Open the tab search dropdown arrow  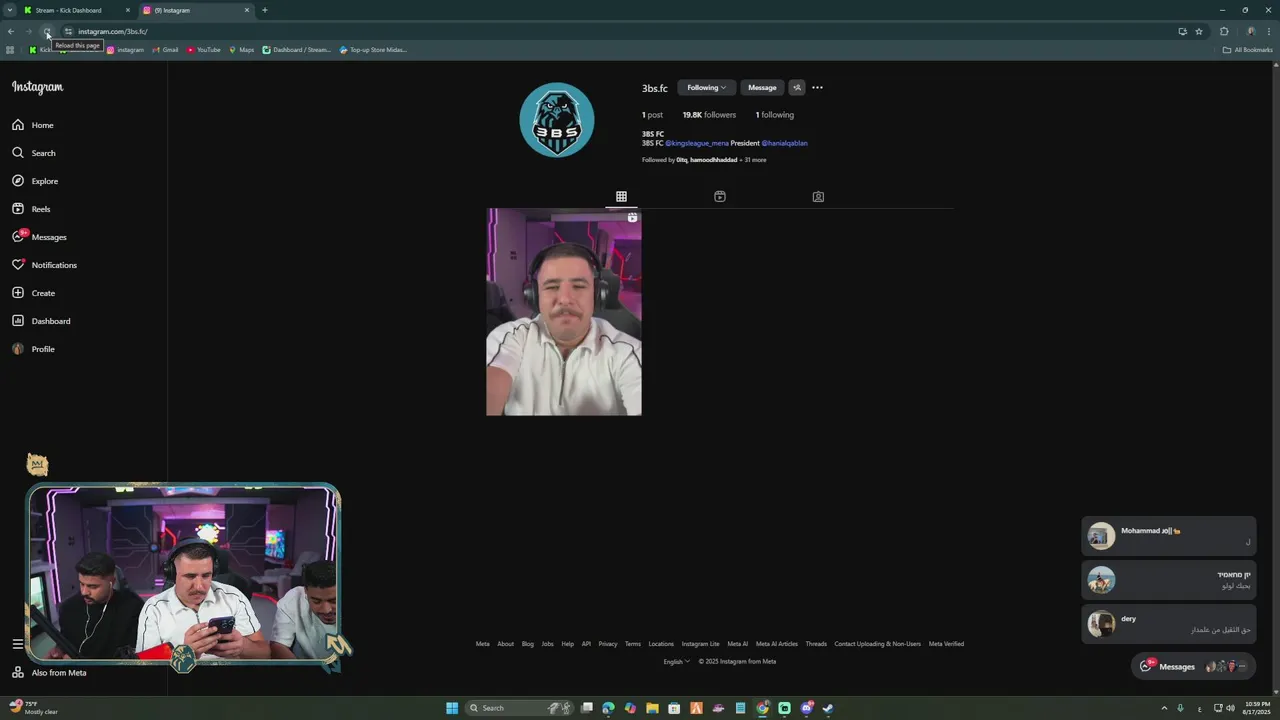9,10
